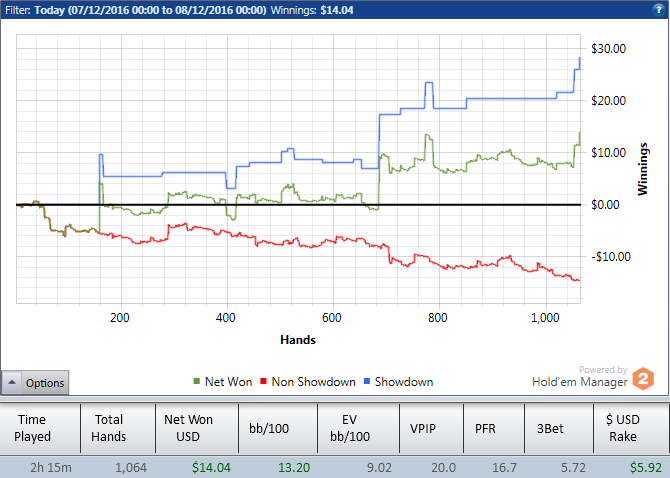Select the 1,064 total hands value
670x478 pixels.
click(x=131, y=468)
